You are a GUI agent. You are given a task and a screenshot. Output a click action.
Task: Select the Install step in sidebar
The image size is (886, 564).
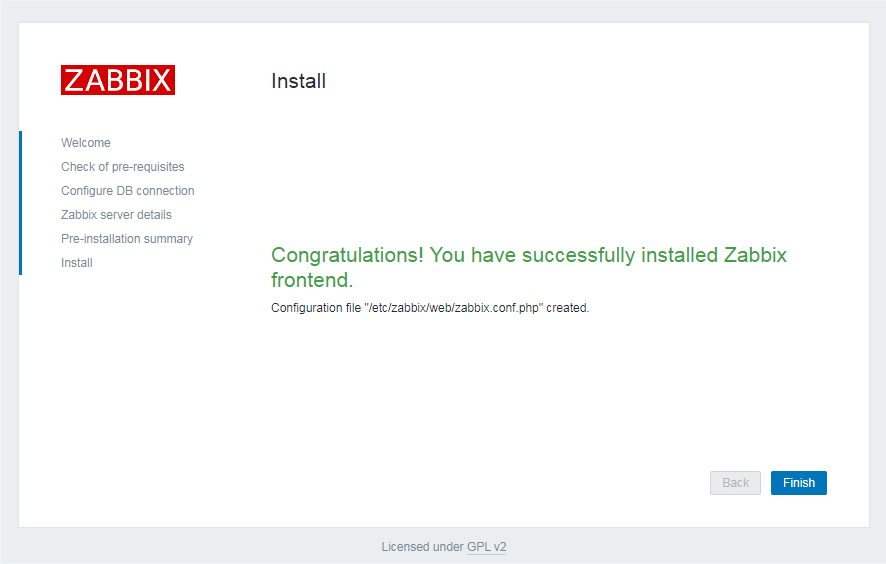coord(77,263)
